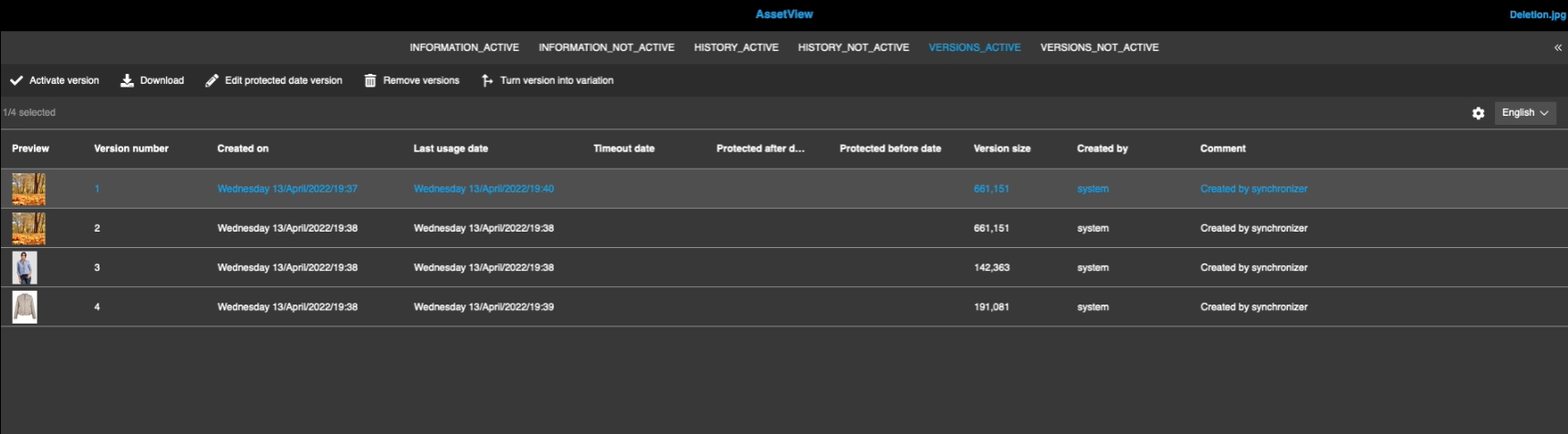Image resolution: width=1568 pixels, height=434 pixels.
Task: Click the Download icon in toolbar
Action: click(x=127, y=80)
